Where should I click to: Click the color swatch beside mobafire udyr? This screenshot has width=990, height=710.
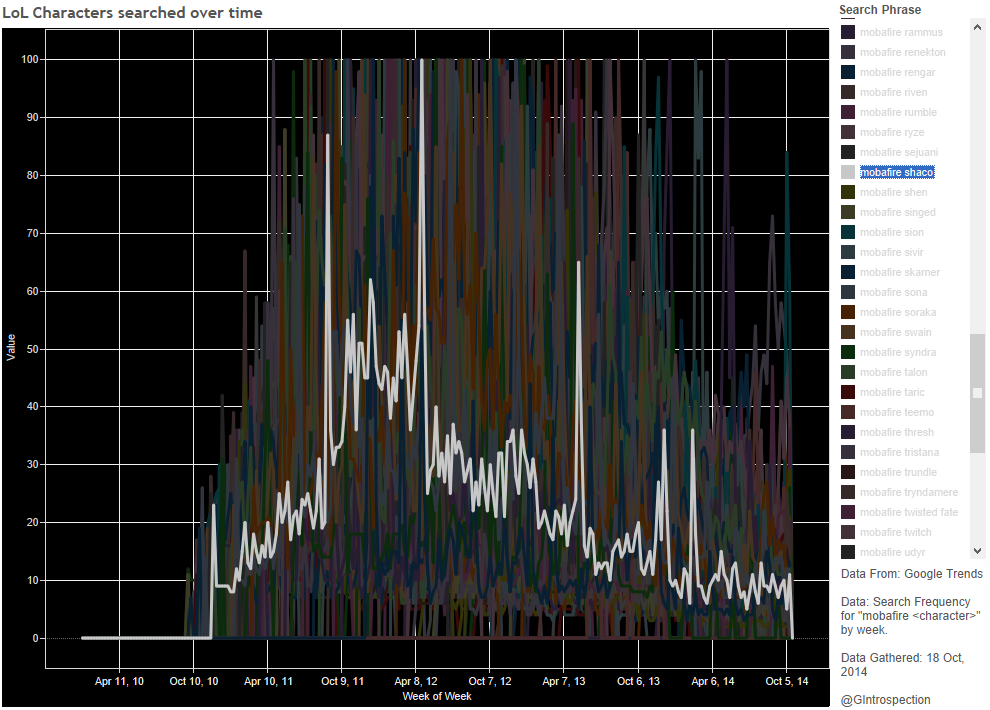tap(848, 552)
